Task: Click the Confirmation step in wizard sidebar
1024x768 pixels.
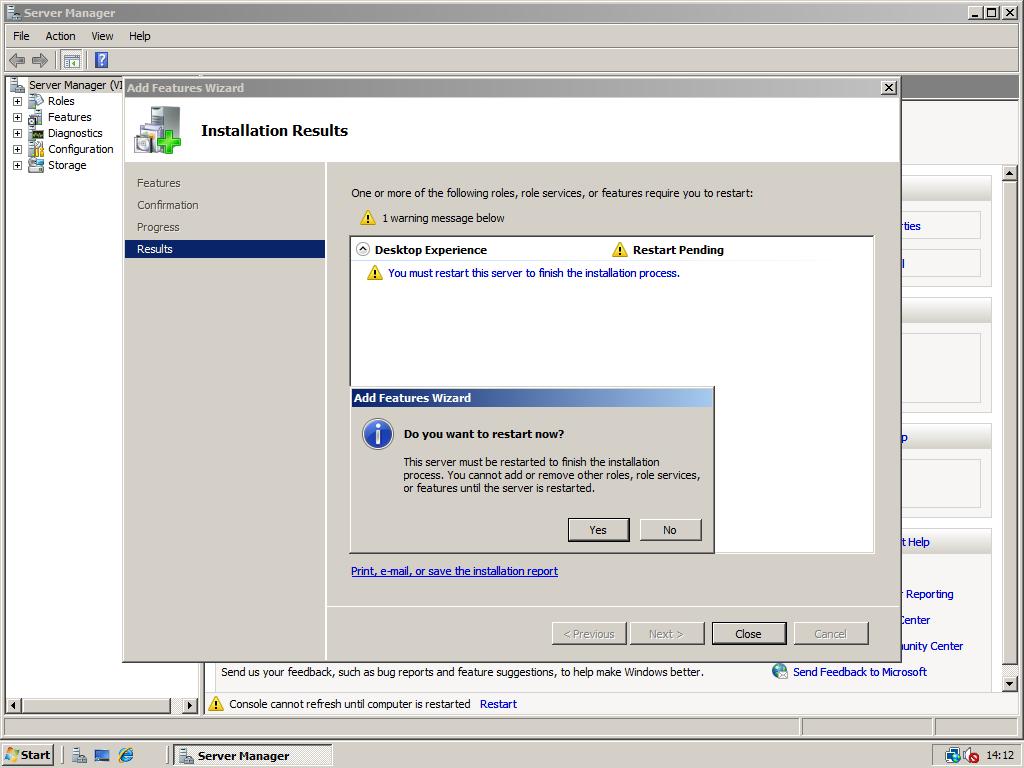Action: [x=168, y=205]
